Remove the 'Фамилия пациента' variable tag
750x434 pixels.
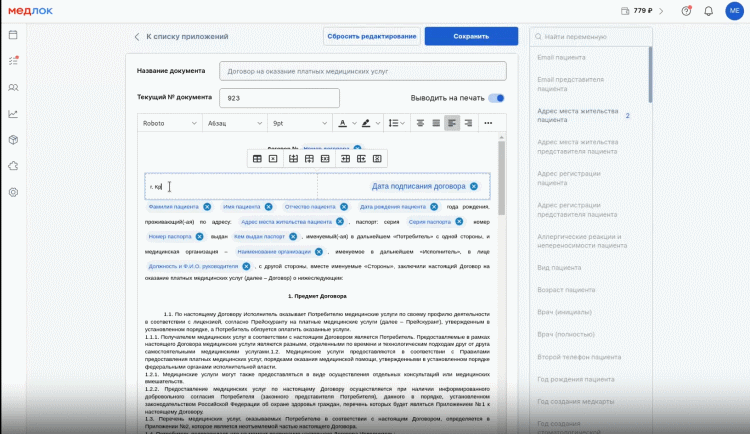[x=207, y=207]
